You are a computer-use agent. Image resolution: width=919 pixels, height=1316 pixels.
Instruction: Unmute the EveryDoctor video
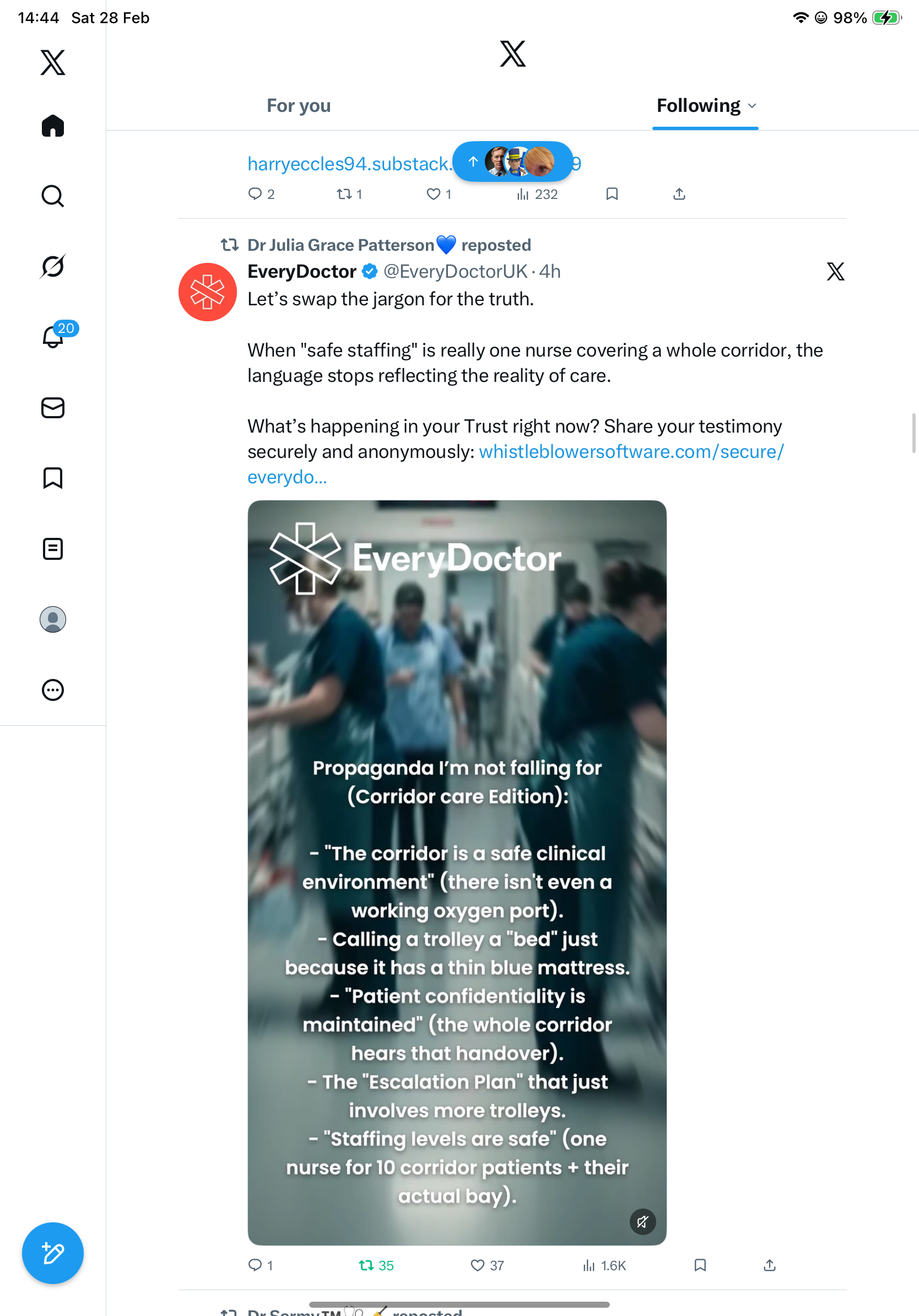point(642,1221)
